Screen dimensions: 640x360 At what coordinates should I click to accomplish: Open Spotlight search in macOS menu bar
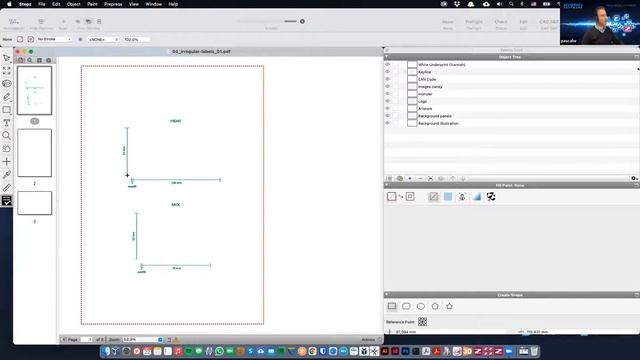coord(511,4)
